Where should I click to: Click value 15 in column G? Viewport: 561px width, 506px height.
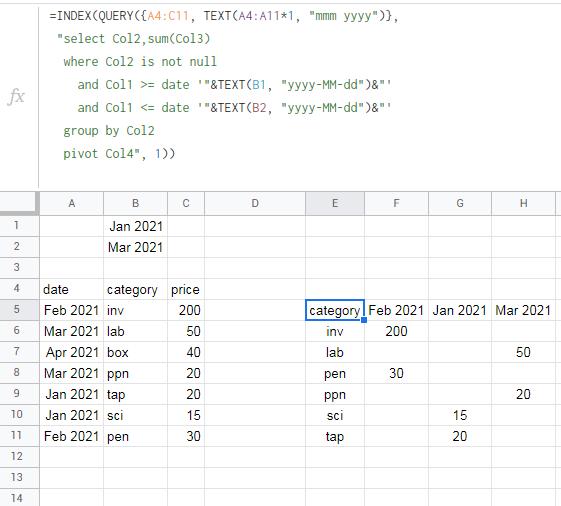coord(460,415)
